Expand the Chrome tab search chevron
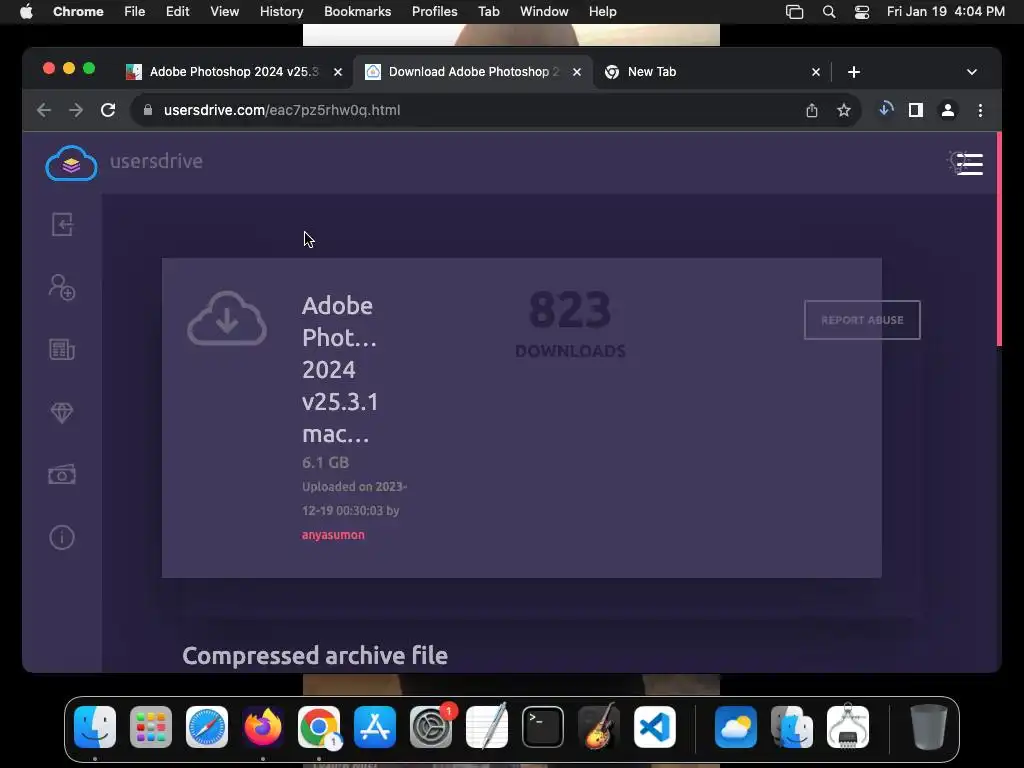Screen dimensions: 1024x768 [972, 72]
